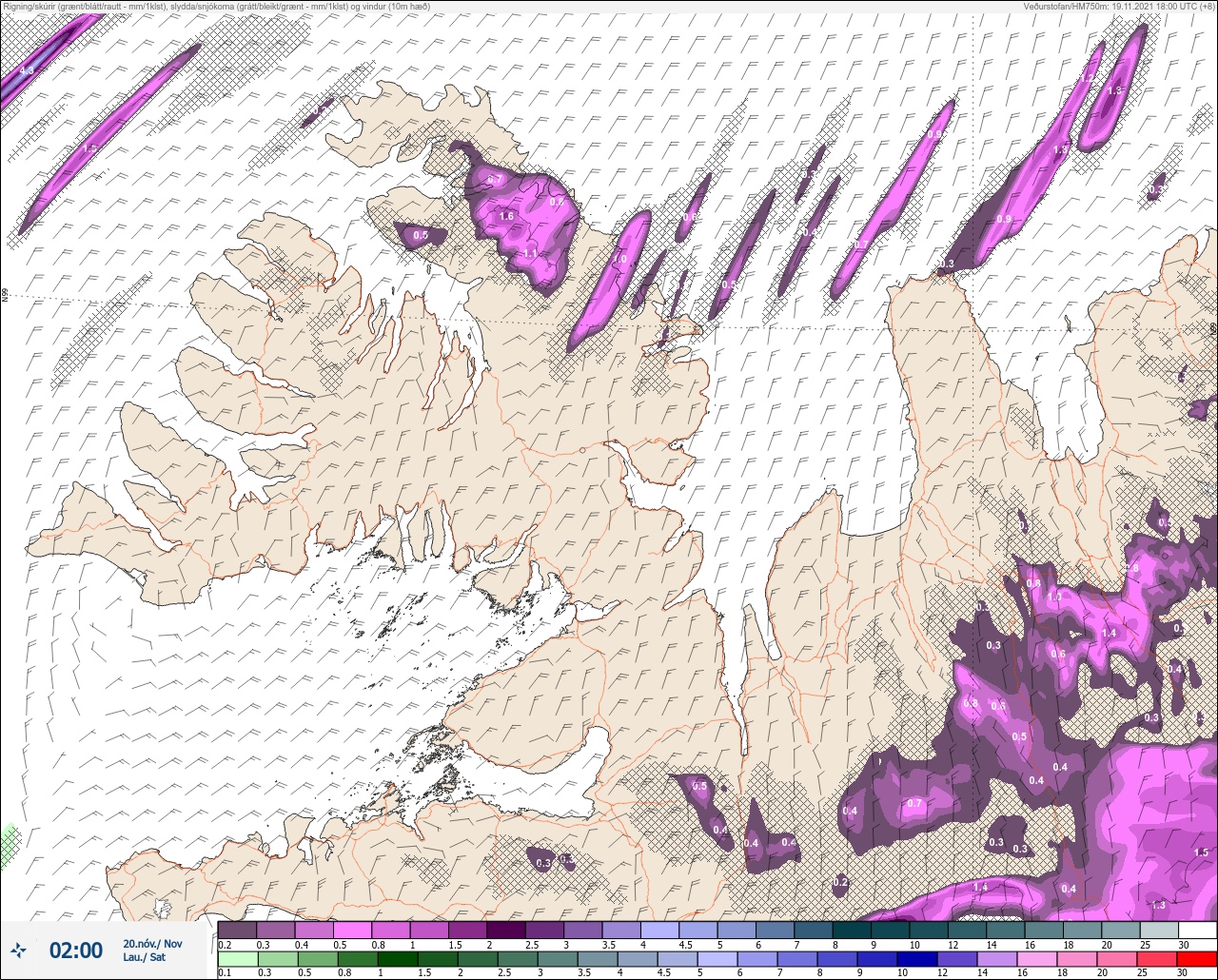Select lavender 4 swatch in upper legend row

(x=660, y=930)
